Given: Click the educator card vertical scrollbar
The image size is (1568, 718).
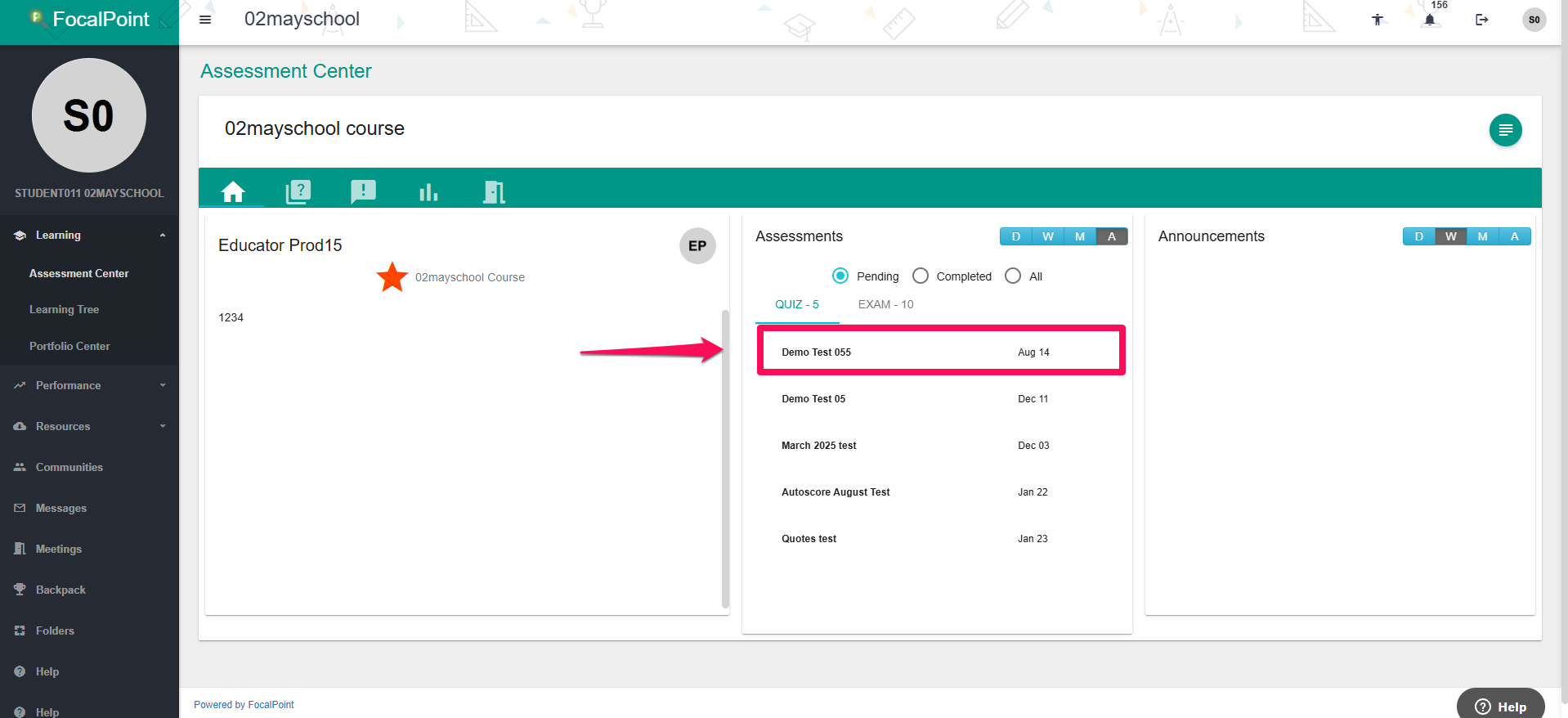Looking at the screenshot, I should click(725, 458).
